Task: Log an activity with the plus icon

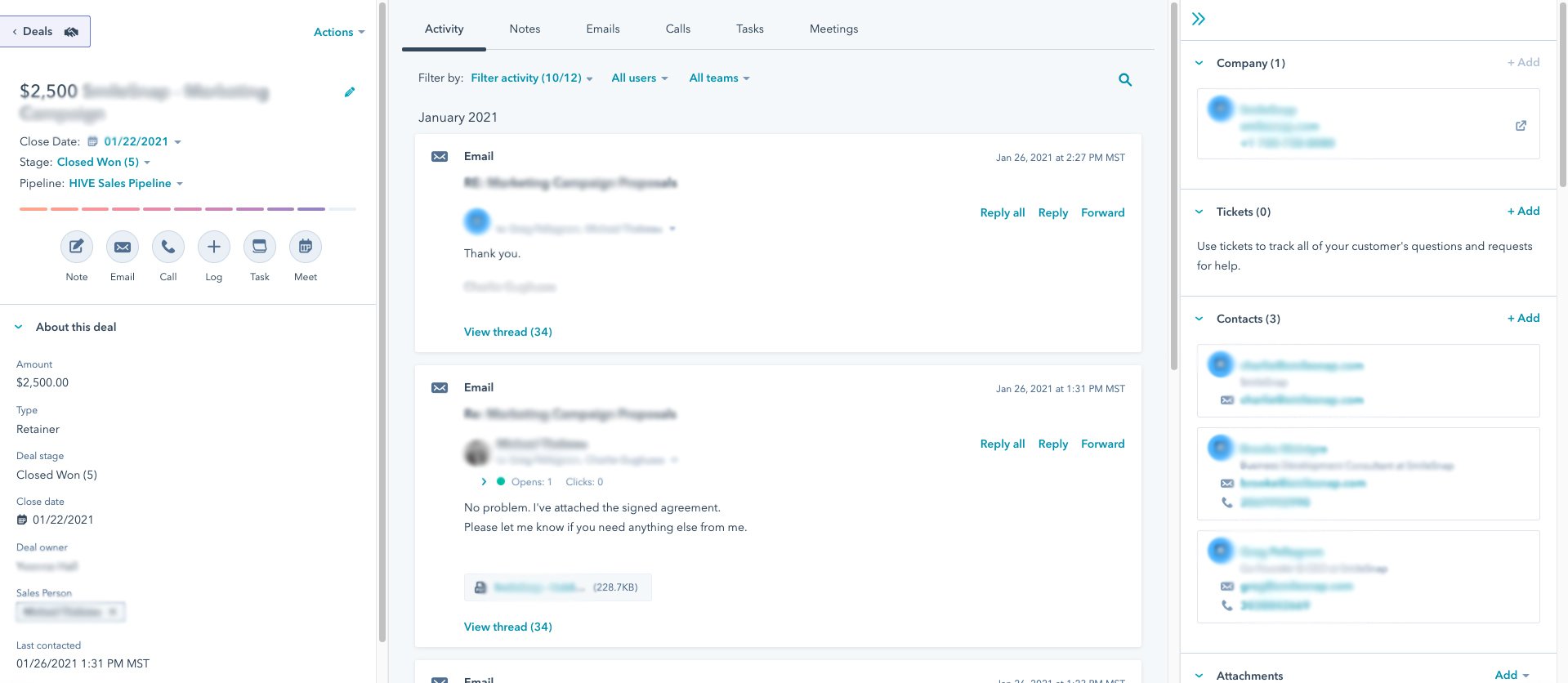Action: (x=214, y=247)
